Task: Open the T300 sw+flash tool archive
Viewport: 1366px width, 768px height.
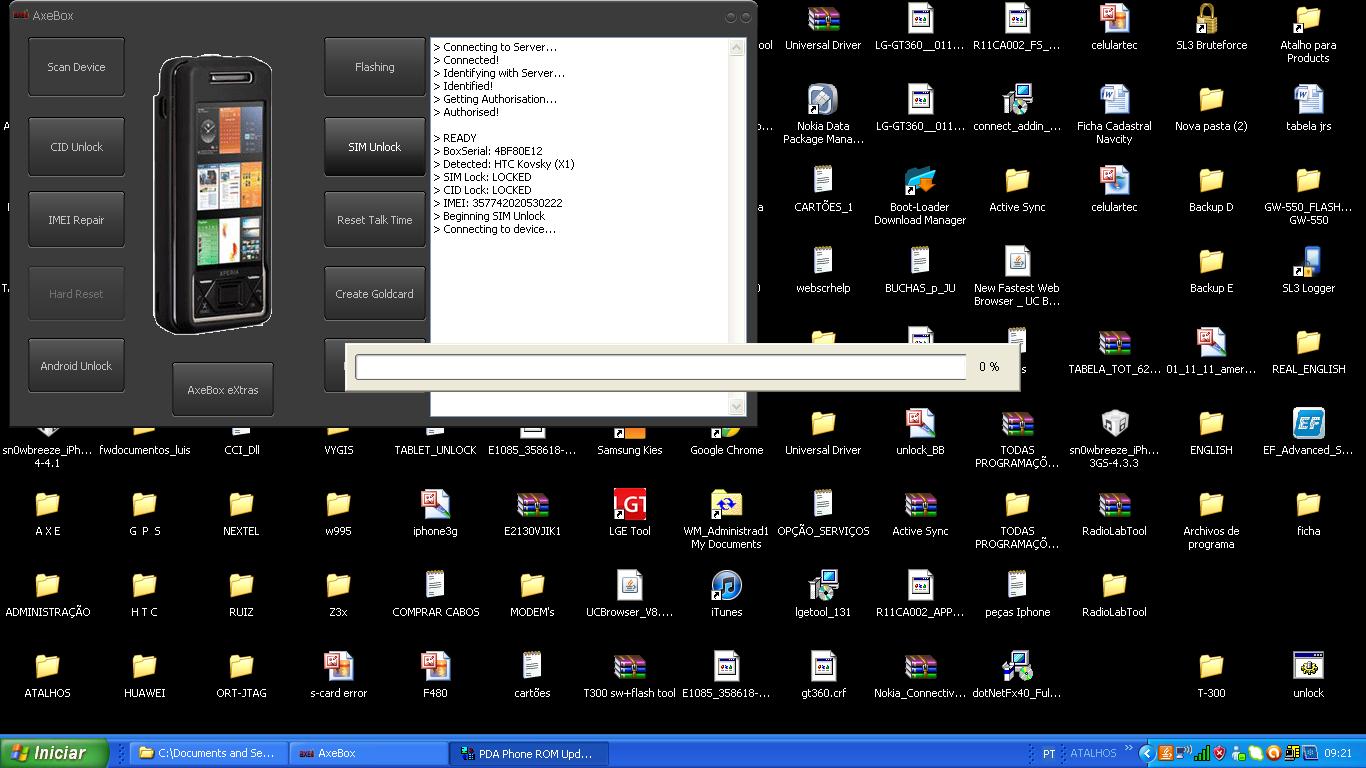Action: tap(629, 675)
